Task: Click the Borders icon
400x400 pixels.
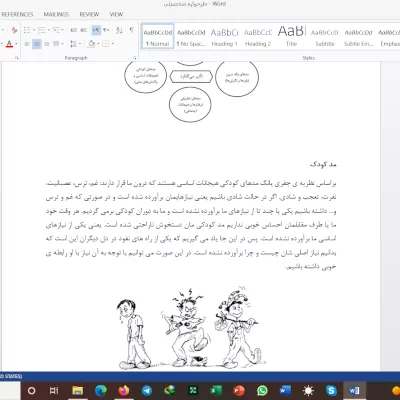Action: pos(105,44)
